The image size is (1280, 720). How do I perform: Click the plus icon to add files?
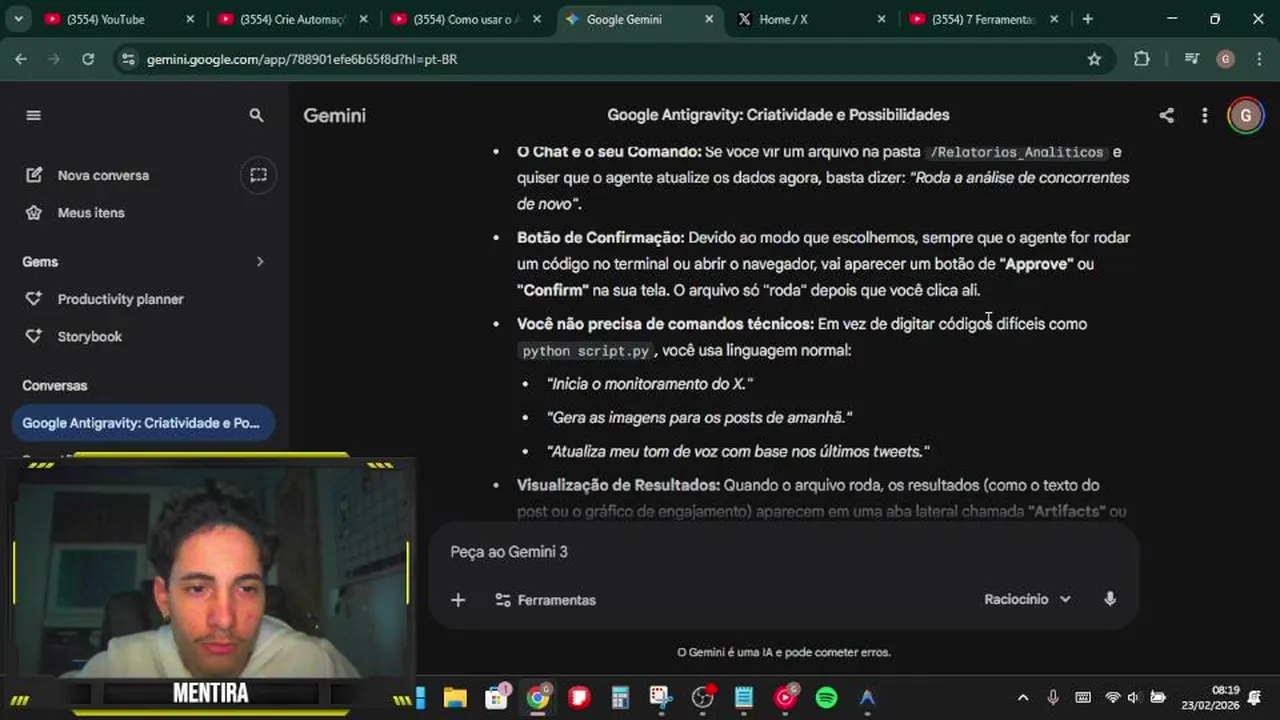point(458,600)
